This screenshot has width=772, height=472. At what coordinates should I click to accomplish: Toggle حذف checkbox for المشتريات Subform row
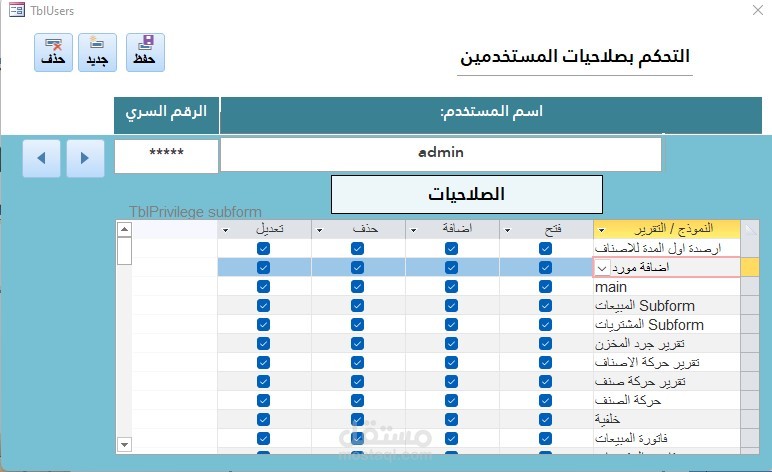coord(357,324)
